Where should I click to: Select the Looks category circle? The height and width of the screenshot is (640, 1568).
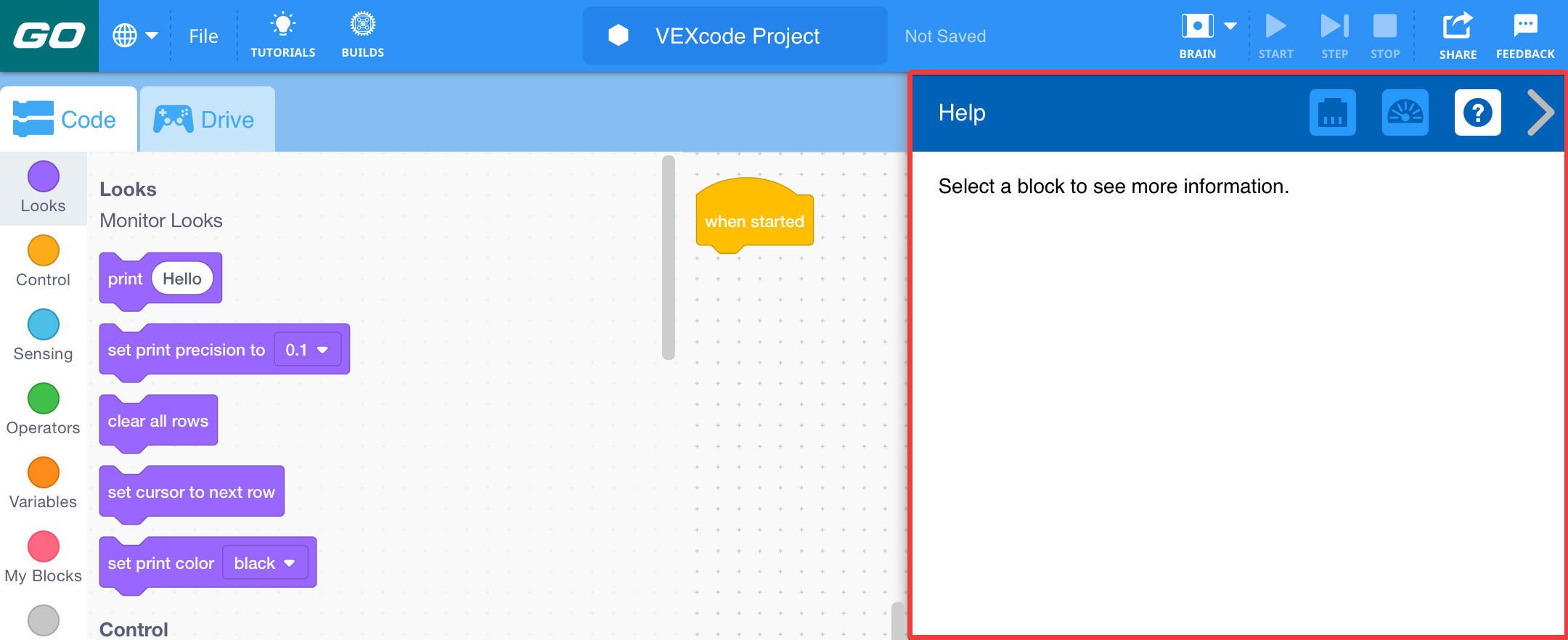(43, 175)
